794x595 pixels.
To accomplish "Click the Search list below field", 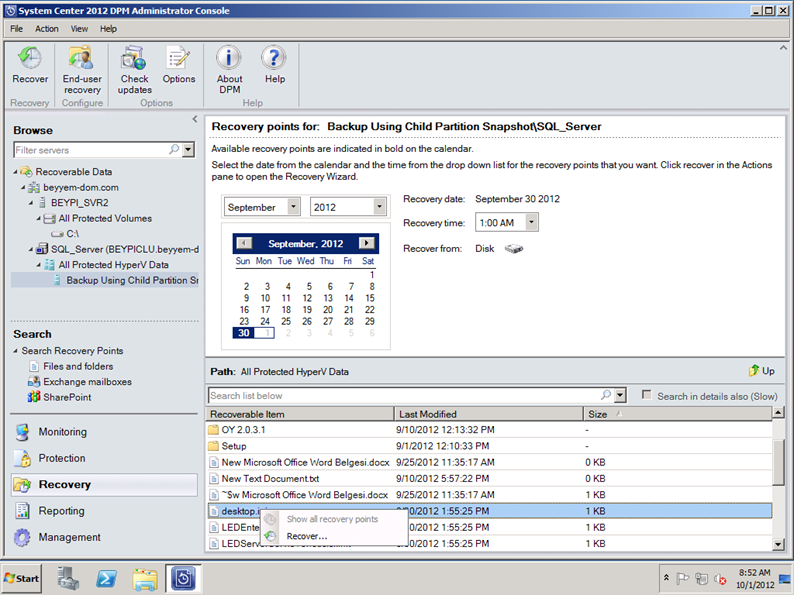I will coord(404,395).
